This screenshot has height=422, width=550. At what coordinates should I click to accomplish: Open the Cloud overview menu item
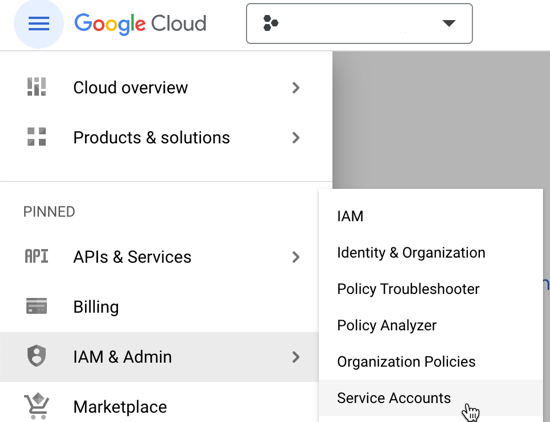click(166, 87)
